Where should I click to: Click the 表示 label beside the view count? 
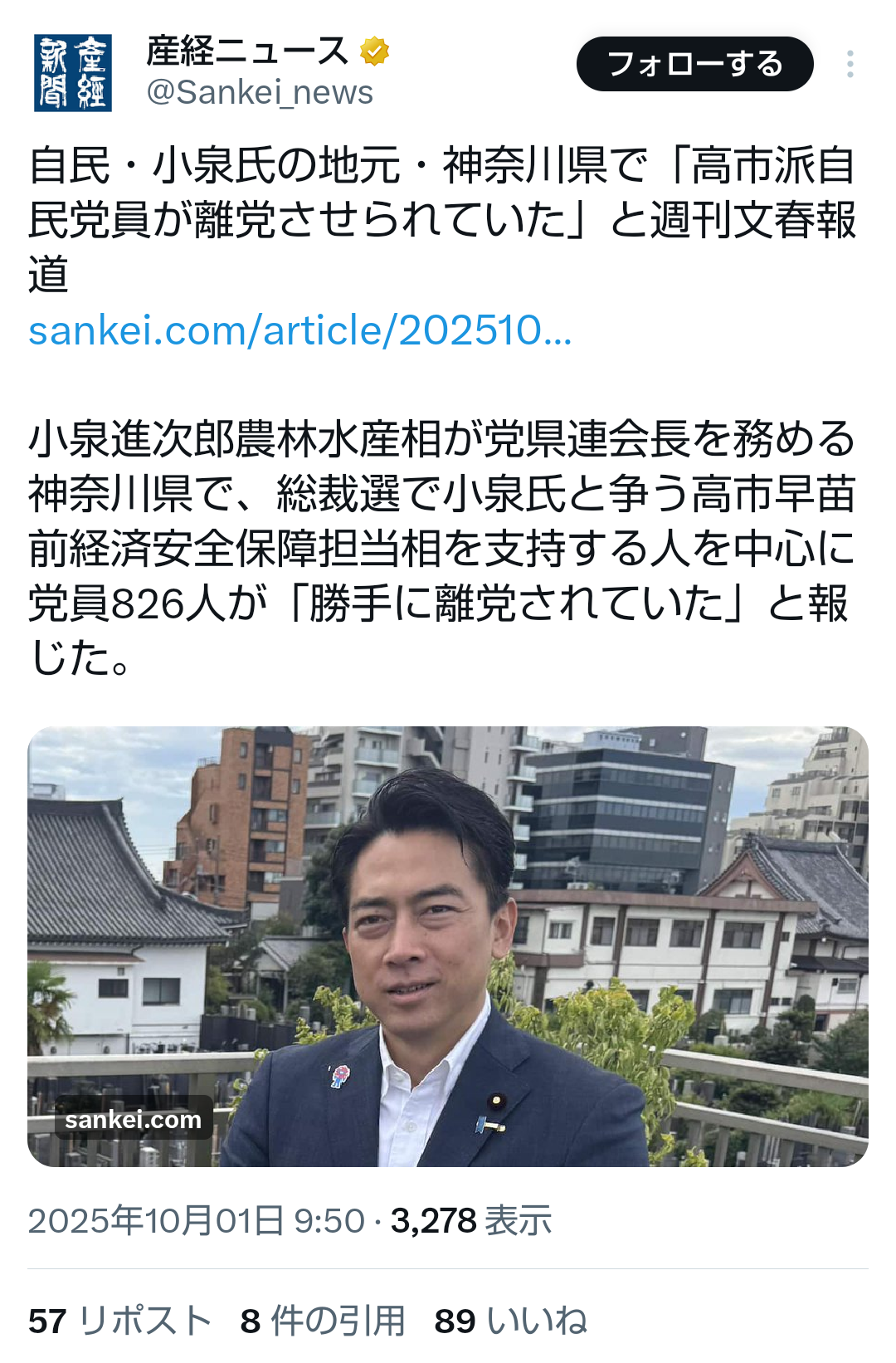point(519,1221)
